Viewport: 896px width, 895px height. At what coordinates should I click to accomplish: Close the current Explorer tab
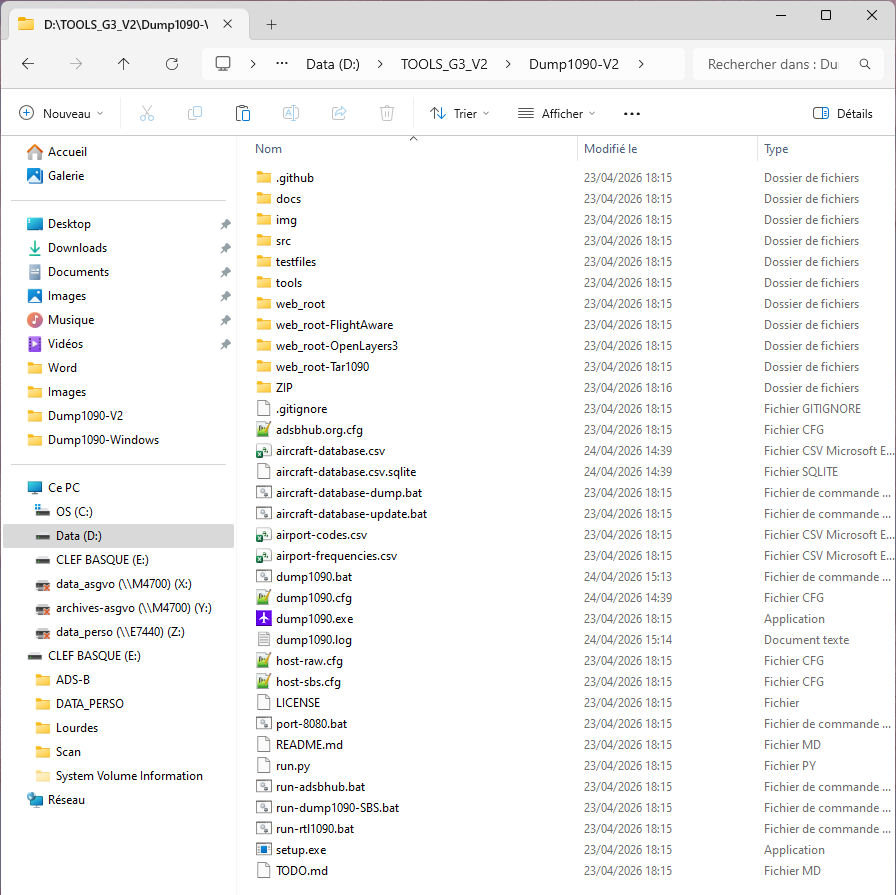tap(227, 24)
